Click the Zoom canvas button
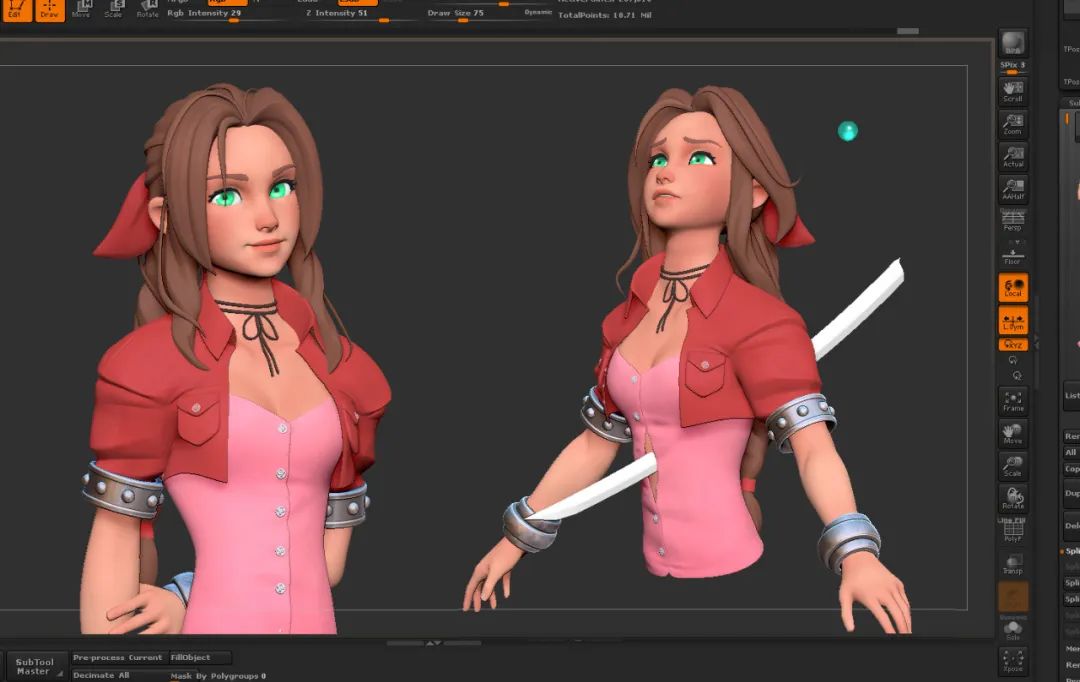This screenshot has width=1080, height=682. pyautogui.click(x=1012, y=124)
